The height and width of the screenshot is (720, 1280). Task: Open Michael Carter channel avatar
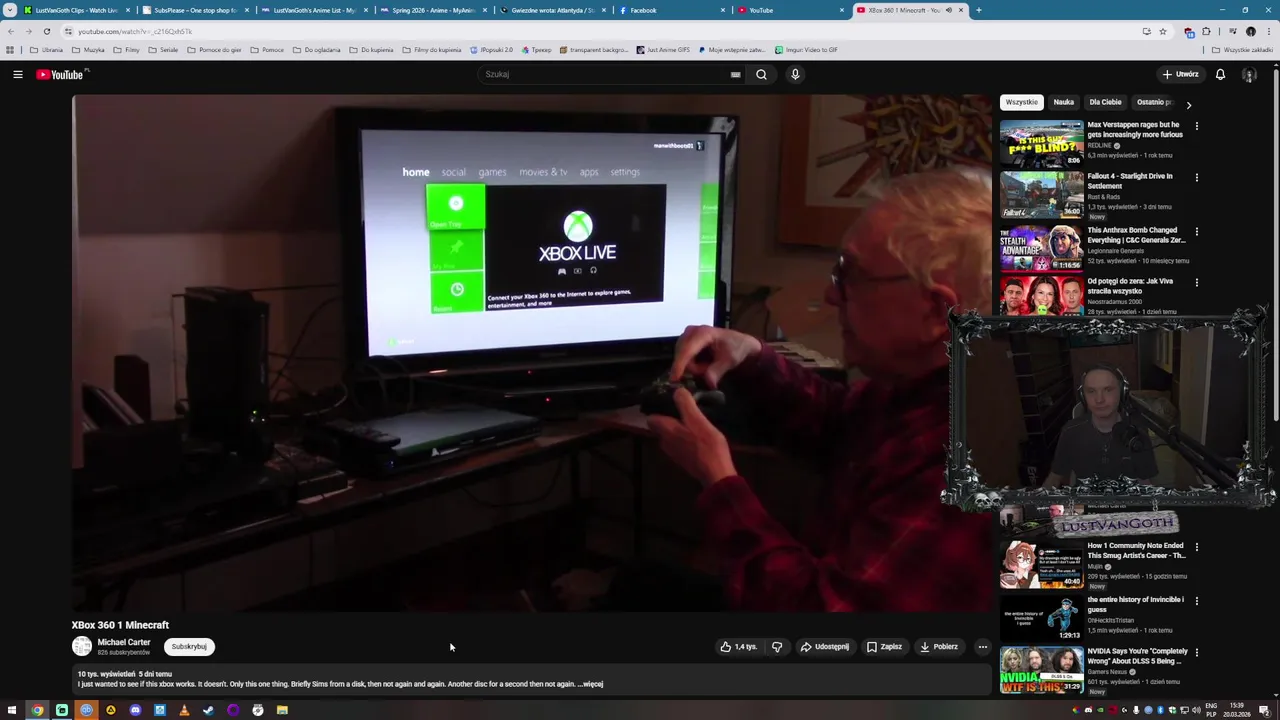[82, 647]
